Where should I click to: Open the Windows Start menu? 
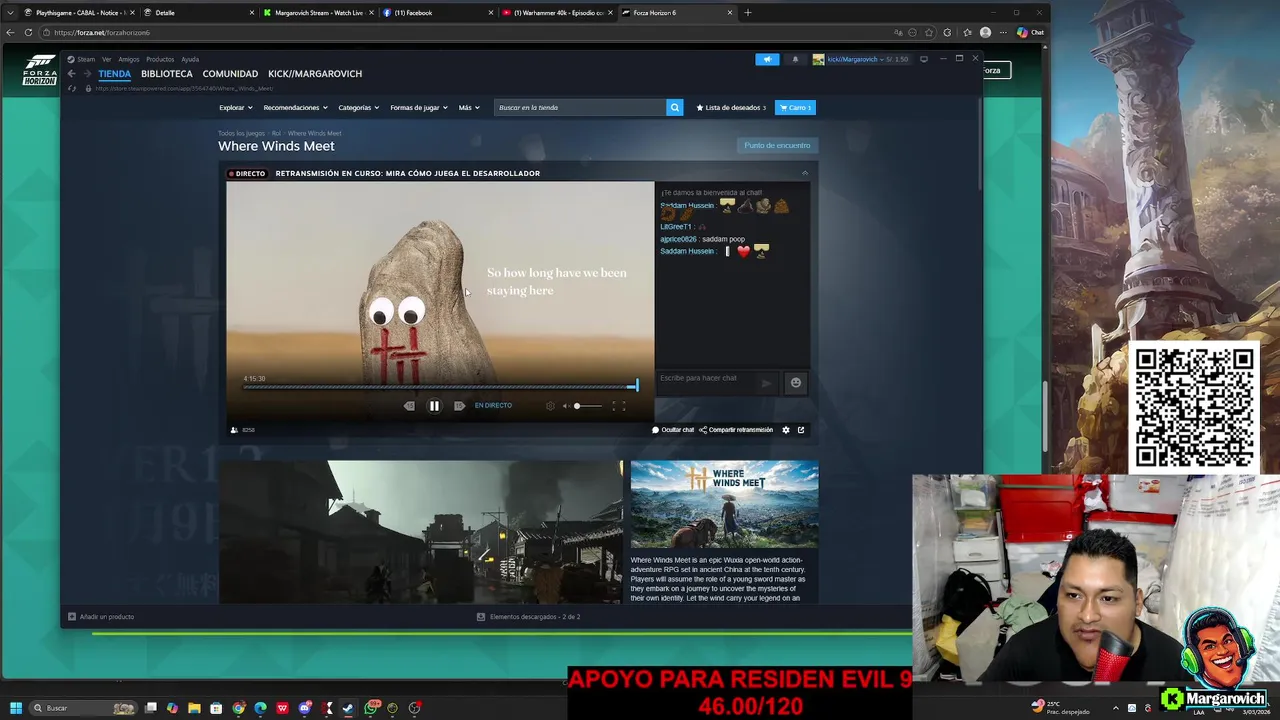[x=15, y=708]
